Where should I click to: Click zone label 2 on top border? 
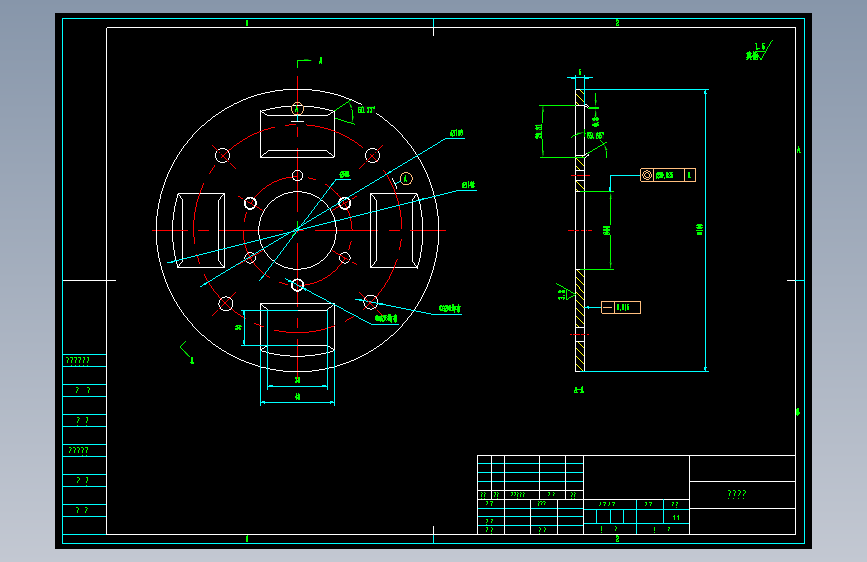(617, 23)
